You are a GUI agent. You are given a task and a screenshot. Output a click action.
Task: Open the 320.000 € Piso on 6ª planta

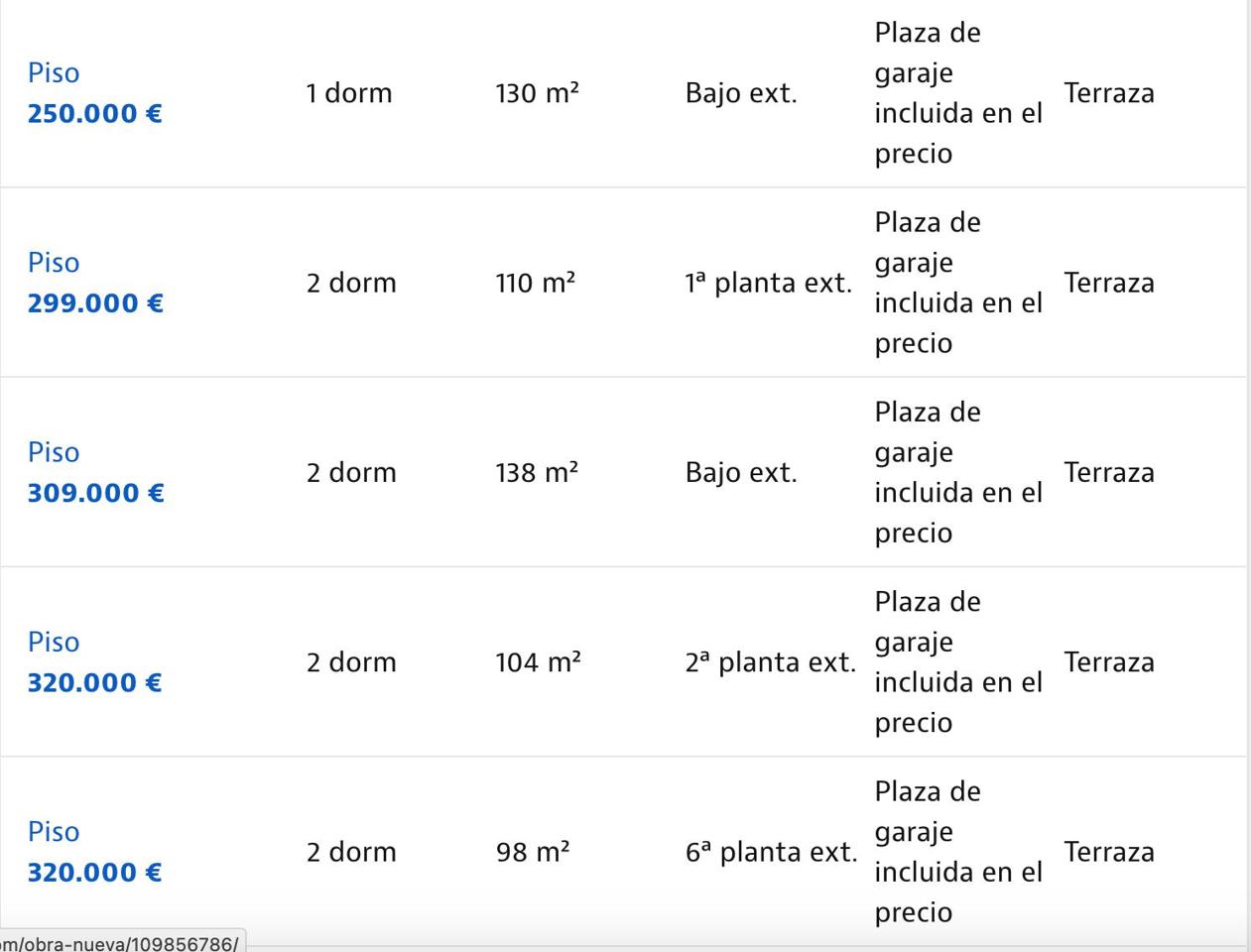tap(93, 852)
